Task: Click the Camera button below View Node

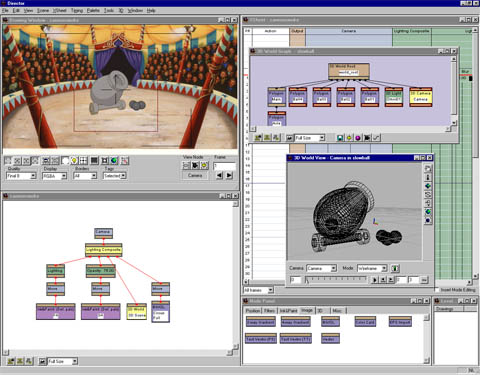Action: pos(195,175)
